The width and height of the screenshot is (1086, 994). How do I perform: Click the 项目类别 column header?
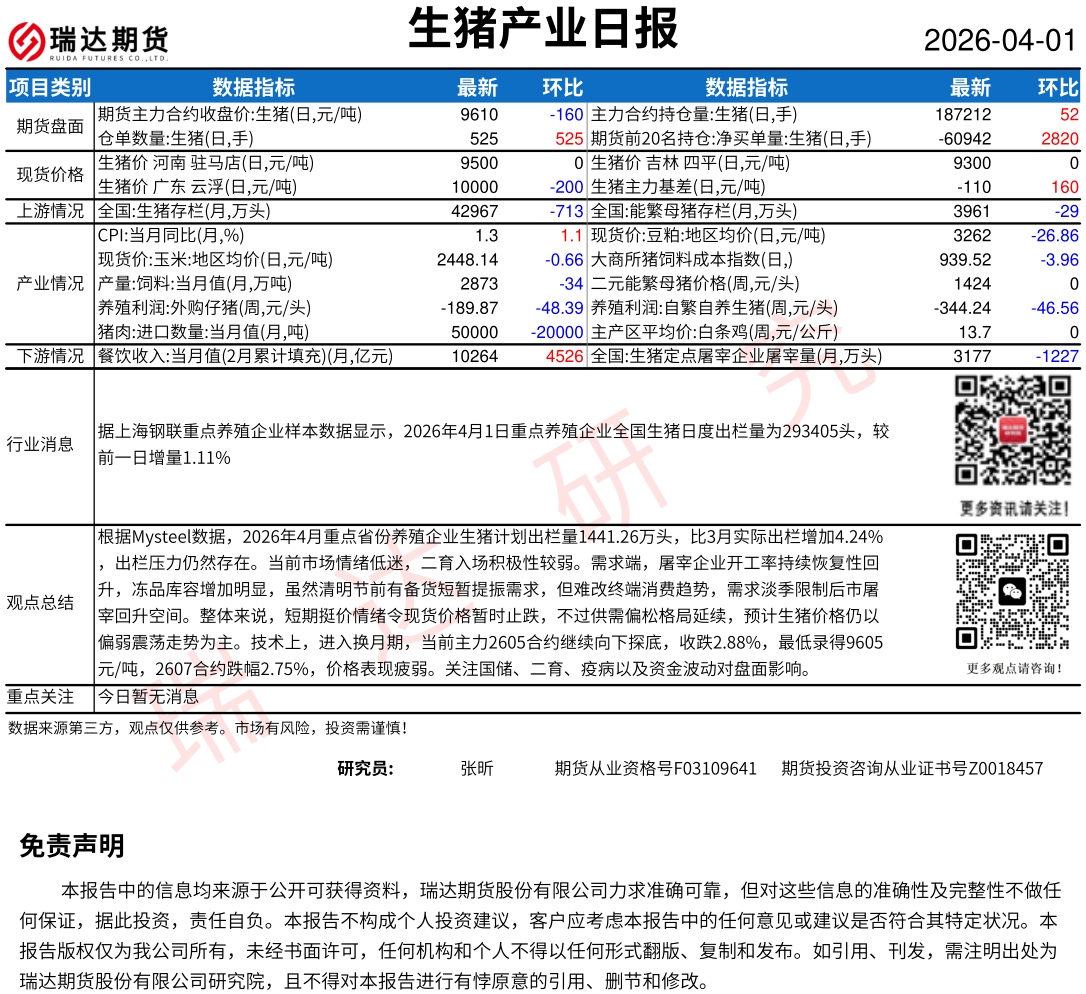click(x=50, y=87)
